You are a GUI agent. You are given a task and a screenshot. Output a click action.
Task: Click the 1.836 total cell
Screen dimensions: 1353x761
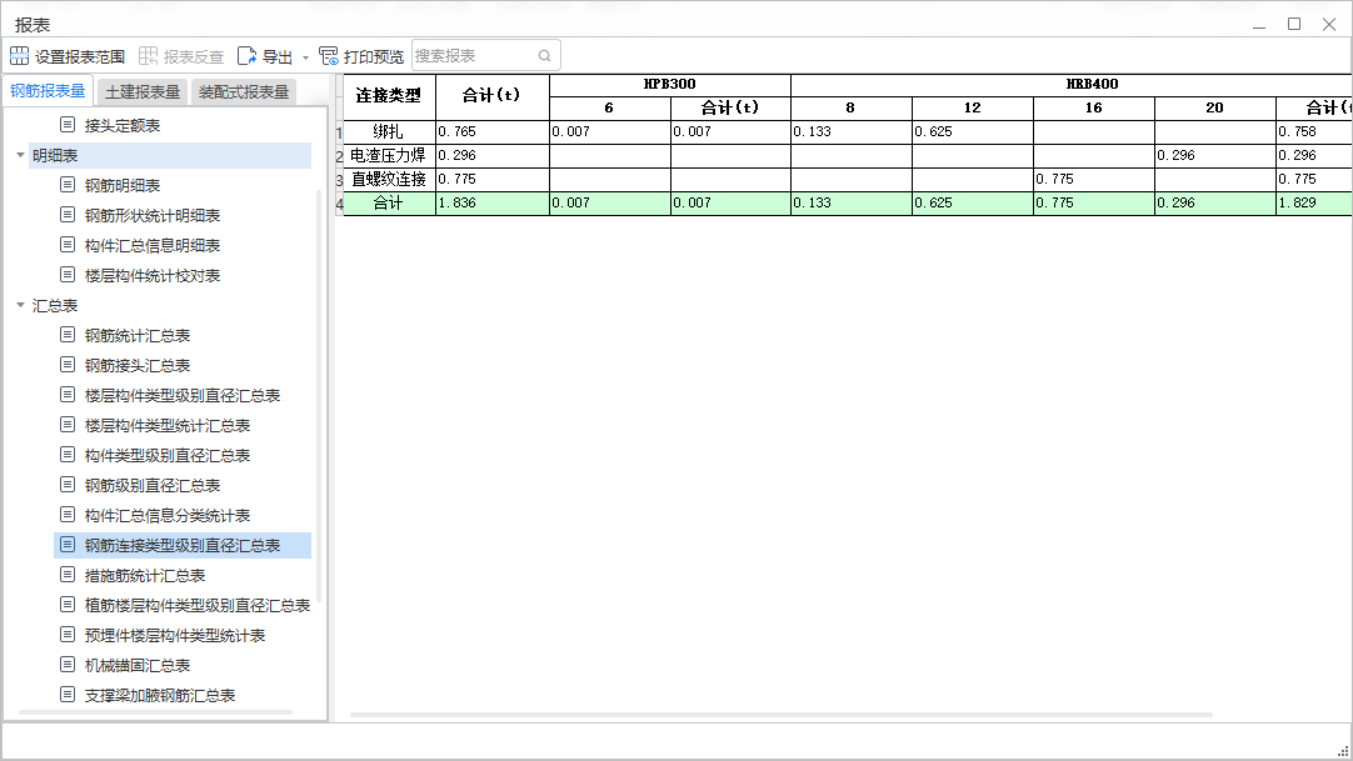pos(493,203)
